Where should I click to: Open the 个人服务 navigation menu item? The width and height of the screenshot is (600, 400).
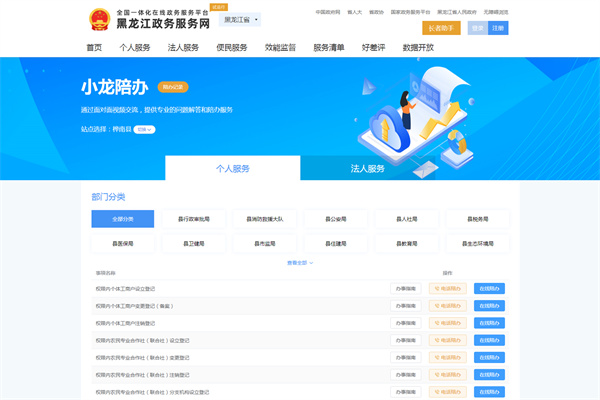pos(135,47)
